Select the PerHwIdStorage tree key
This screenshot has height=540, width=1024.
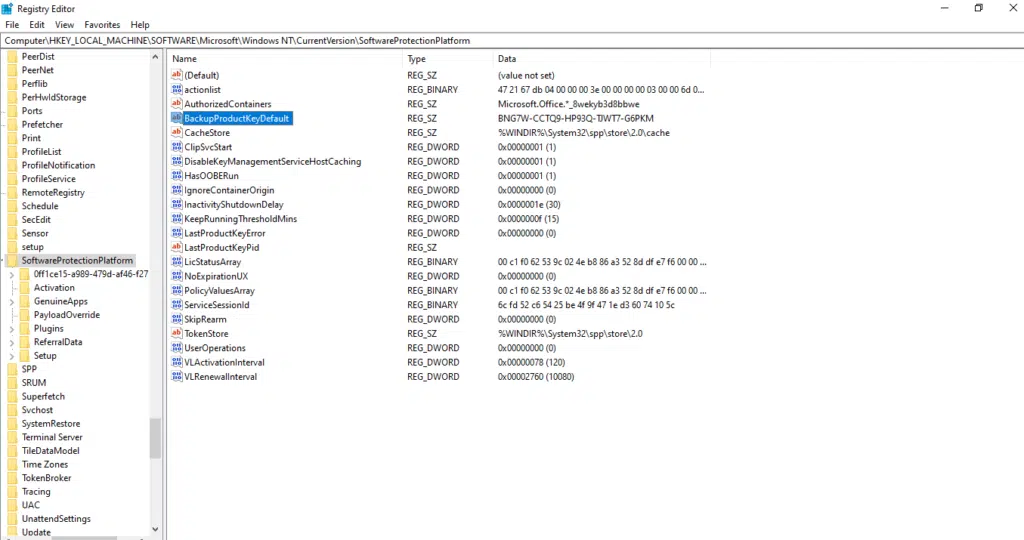tap(54, 97)
